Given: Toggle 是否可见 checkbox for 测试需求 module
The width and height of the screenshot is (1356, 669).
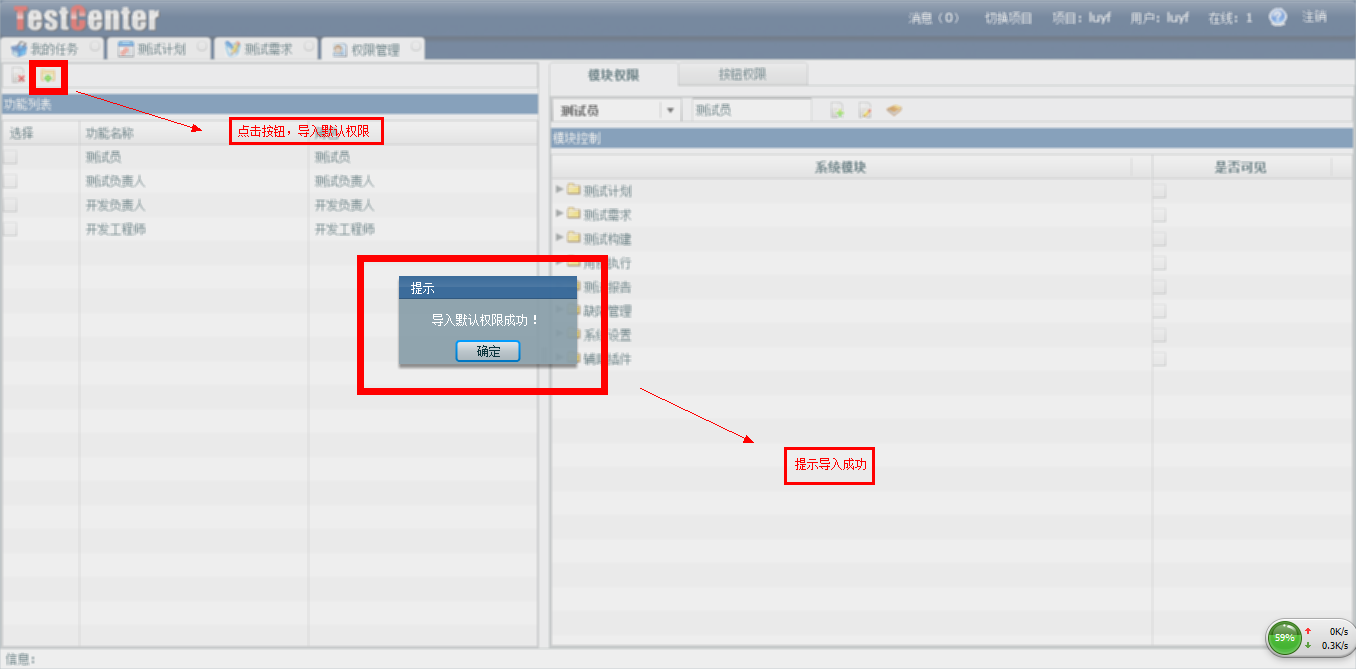Looking at the screenshot, I should tap(1159, 214).
